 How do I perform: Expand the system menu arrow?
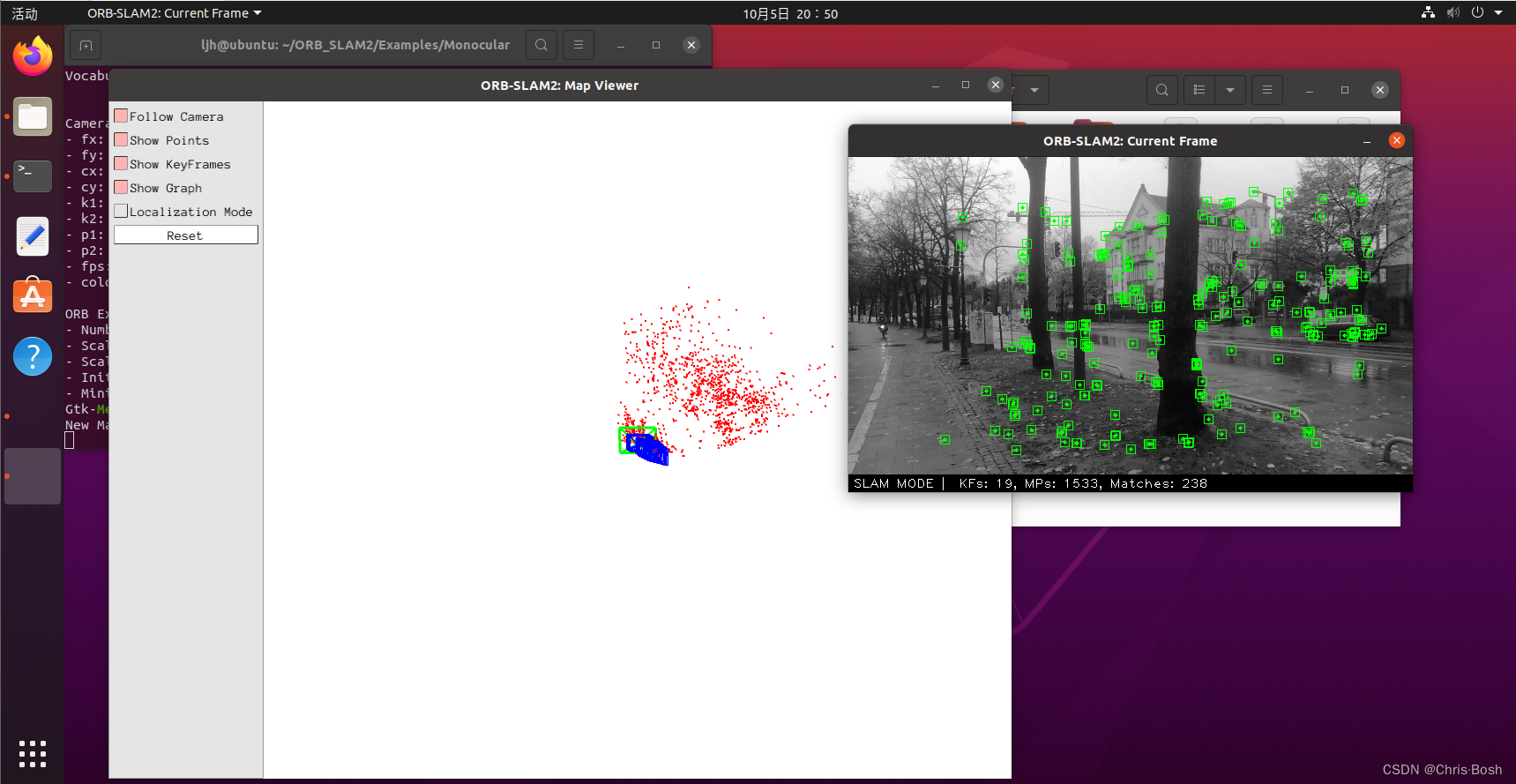coord(1498,12)
